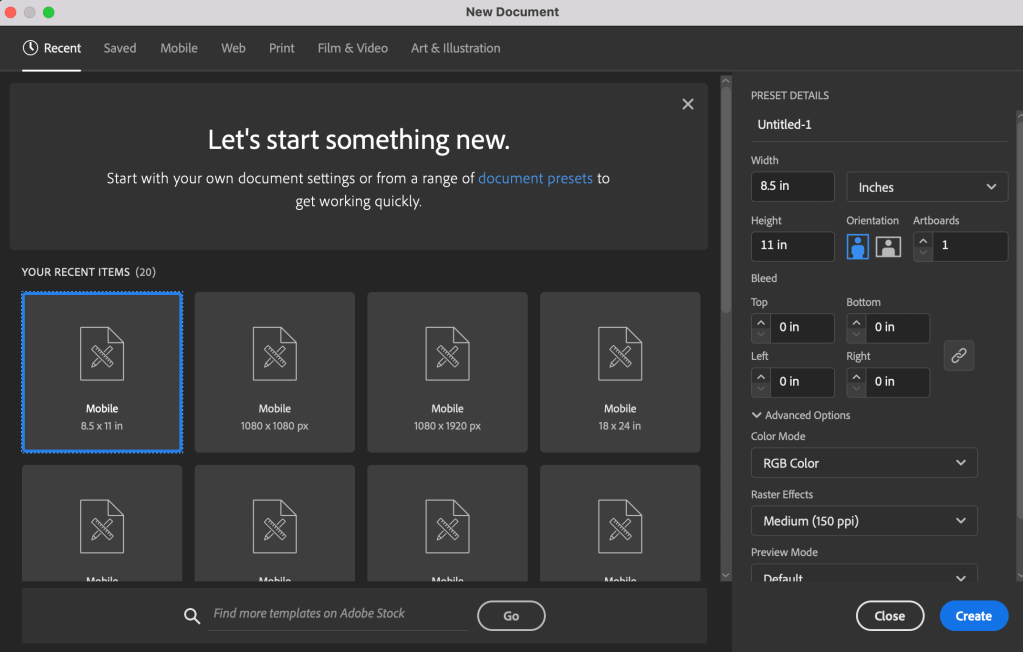Select portrait orientation icon
The image size is (1023, 652).
(x=857, y=247)
